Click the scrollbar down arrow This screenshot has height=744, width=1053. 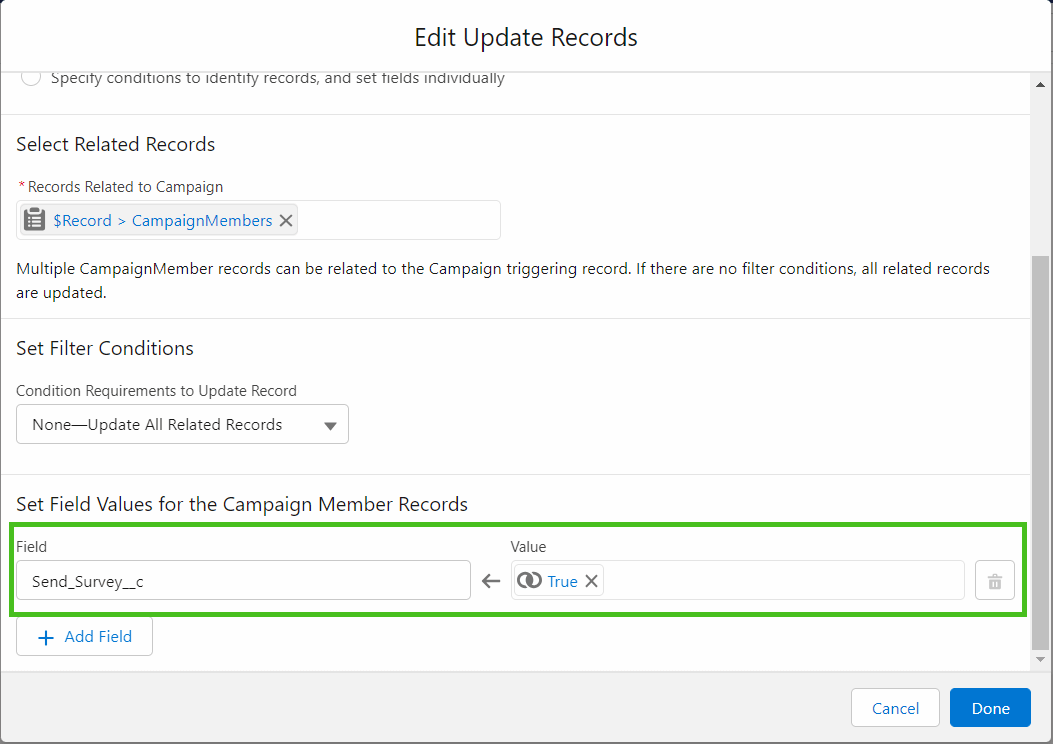pos(1040,660)
